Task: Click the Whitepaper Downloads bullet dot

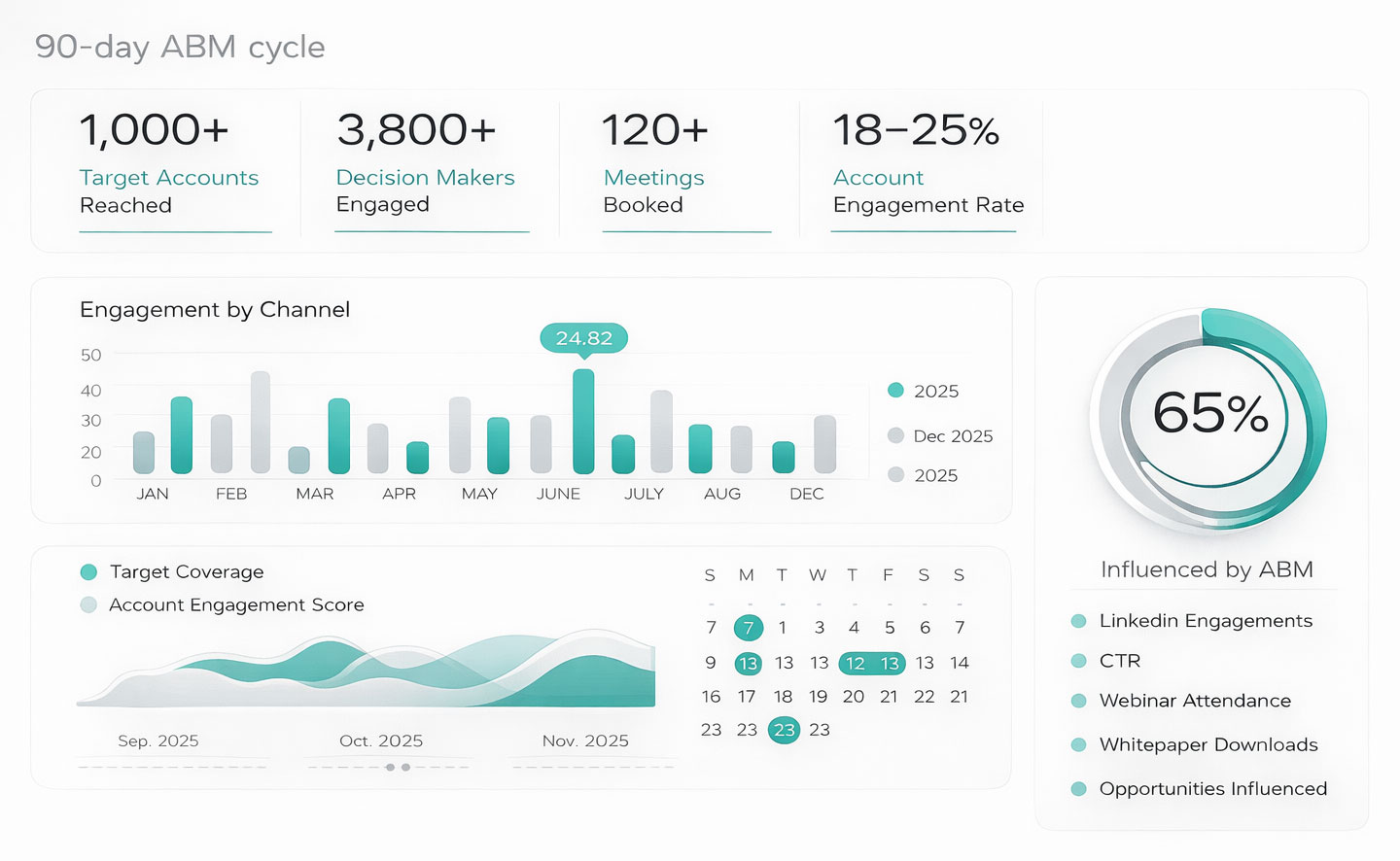Action: click(x=1078, y=745)
